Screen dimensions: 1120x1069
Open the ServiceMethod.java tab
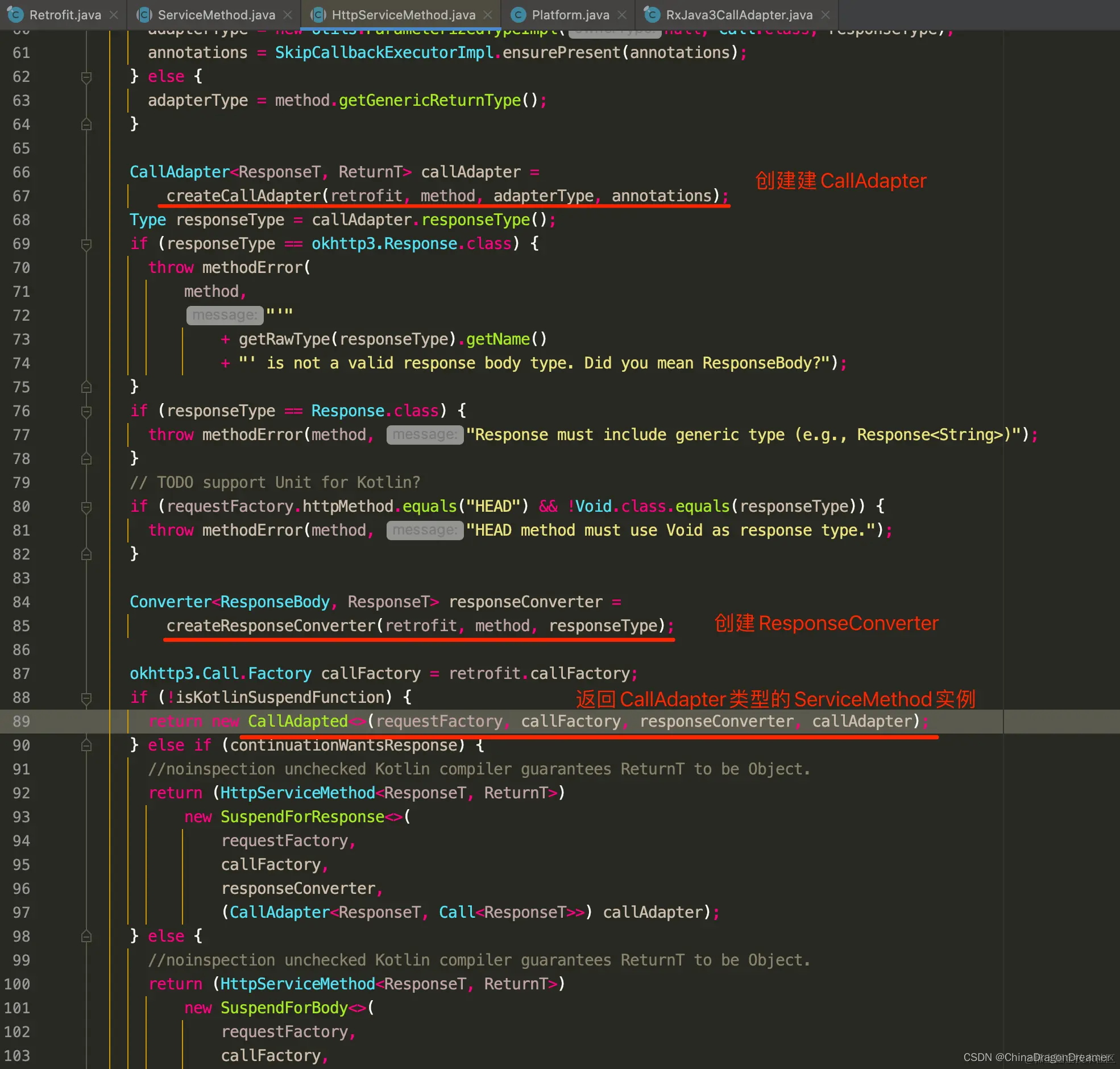216,15
